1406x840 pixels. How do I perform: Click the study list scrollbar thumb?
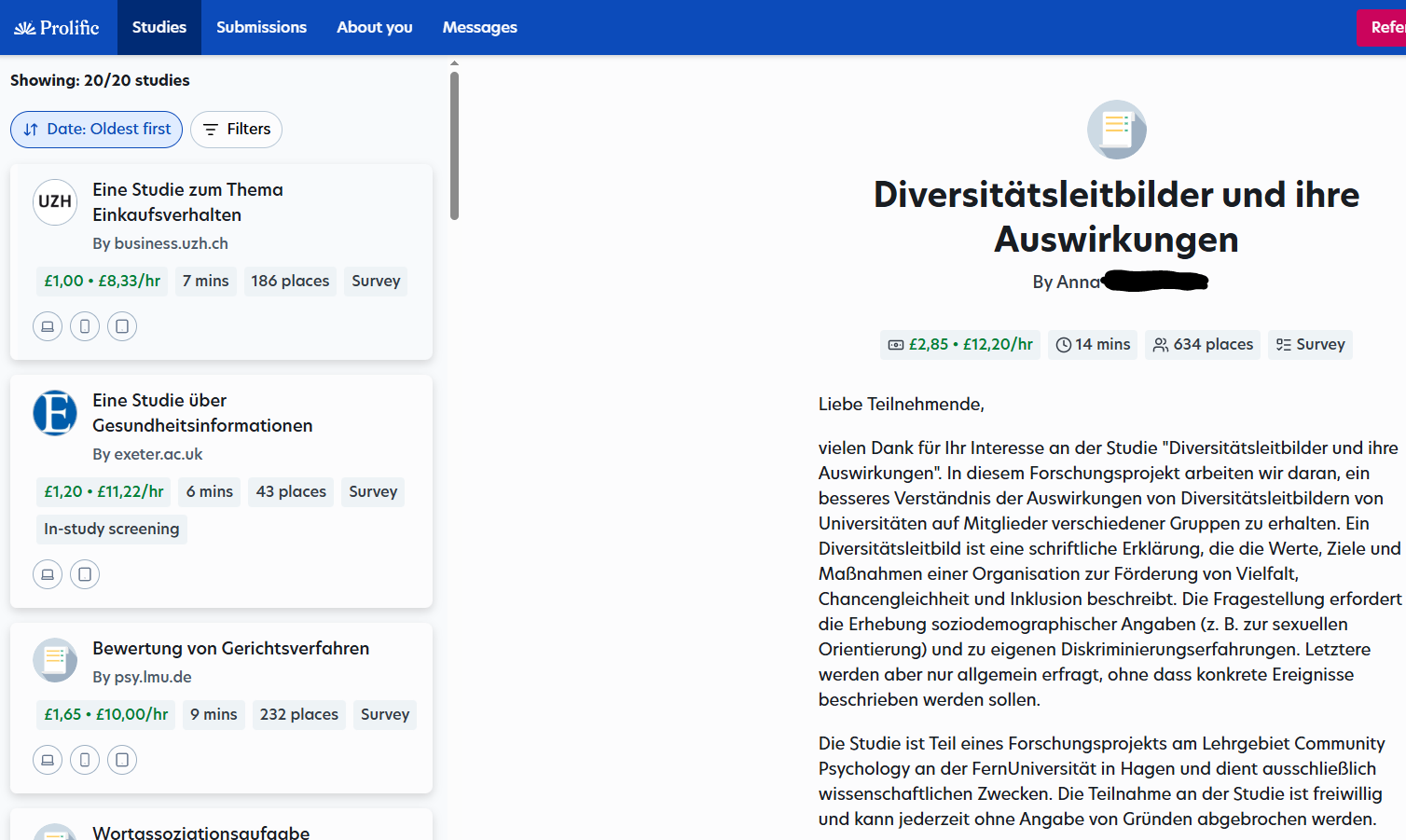[454, 145]
